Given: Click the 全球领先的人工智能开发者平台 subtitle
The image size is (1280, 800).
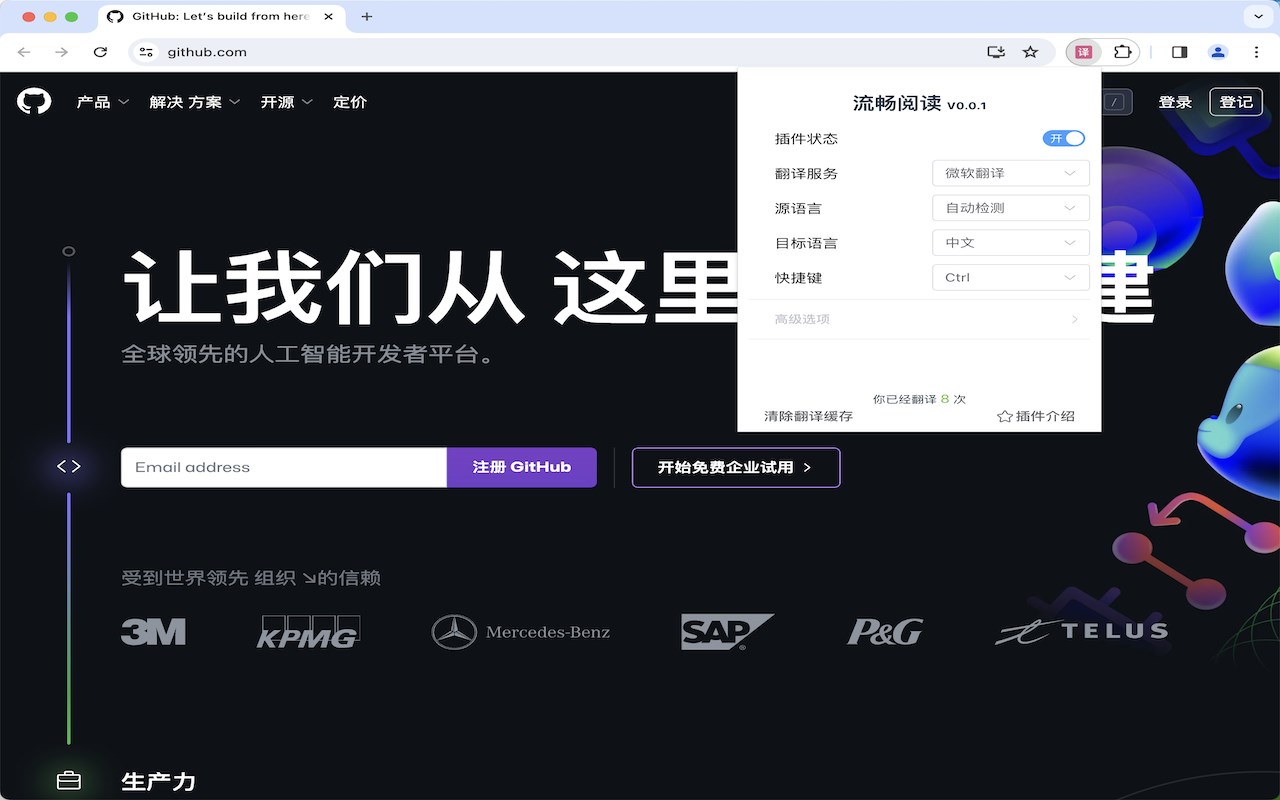Looking at the screenshot, I should [x=310, y=354].
